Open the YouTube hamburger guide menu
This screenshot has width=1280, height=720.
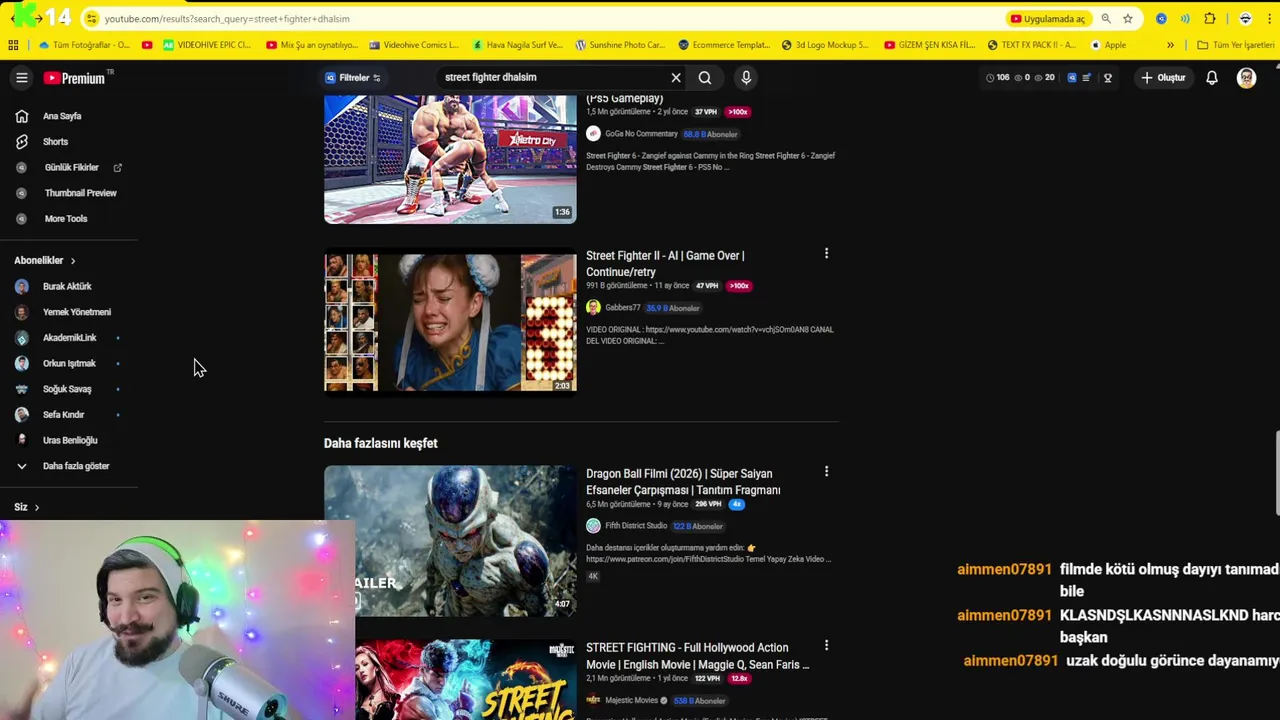click(21, 78)
